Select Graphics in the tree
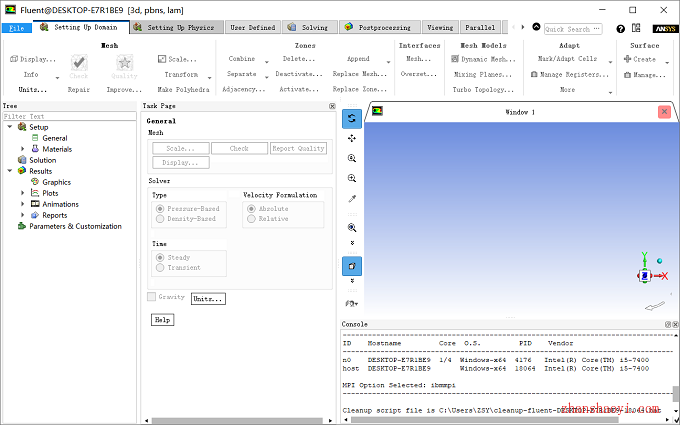Image resolution: width=680 pixels, height=425 pixels. [x=56, y=182]
